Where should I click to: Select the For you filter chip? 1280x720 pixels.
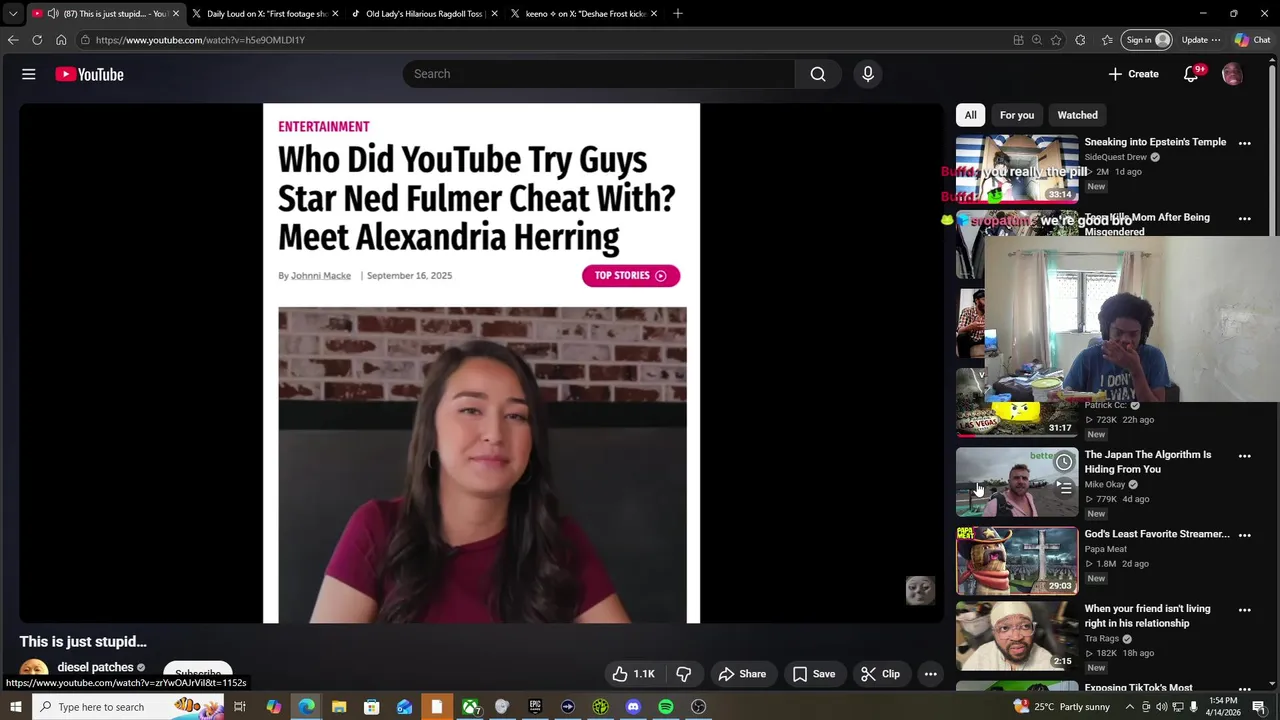pos(1017,115)
